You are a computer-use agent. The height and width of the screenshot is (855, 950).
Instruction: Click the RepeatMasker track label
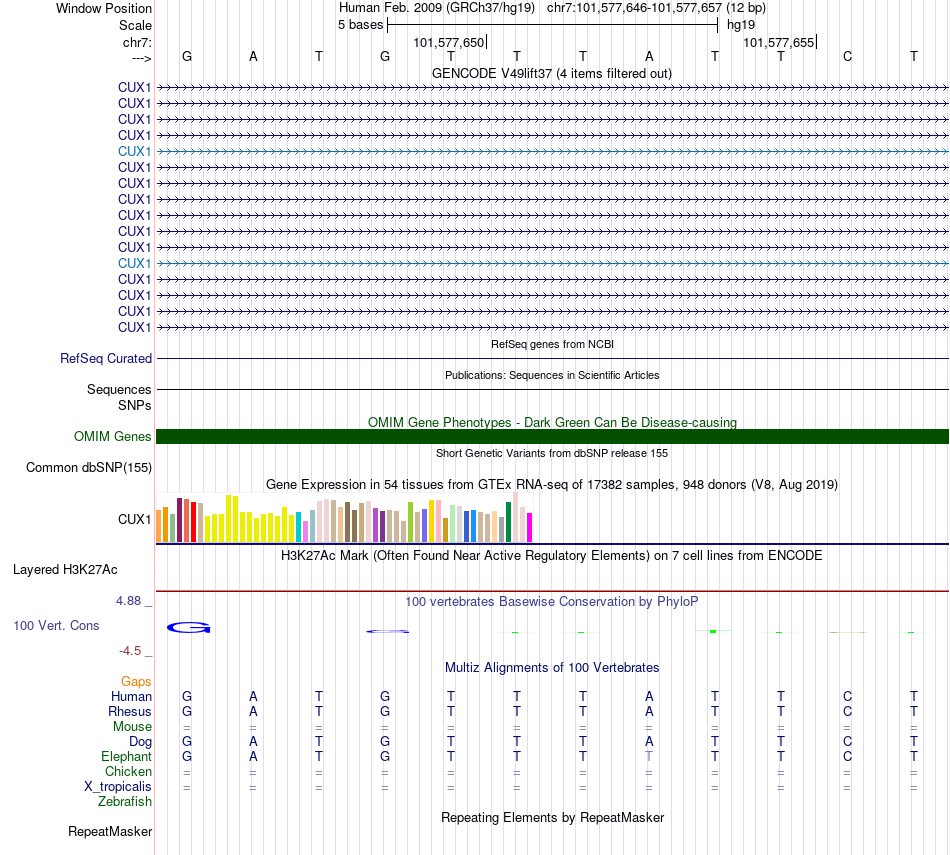(x=110, y=831)
